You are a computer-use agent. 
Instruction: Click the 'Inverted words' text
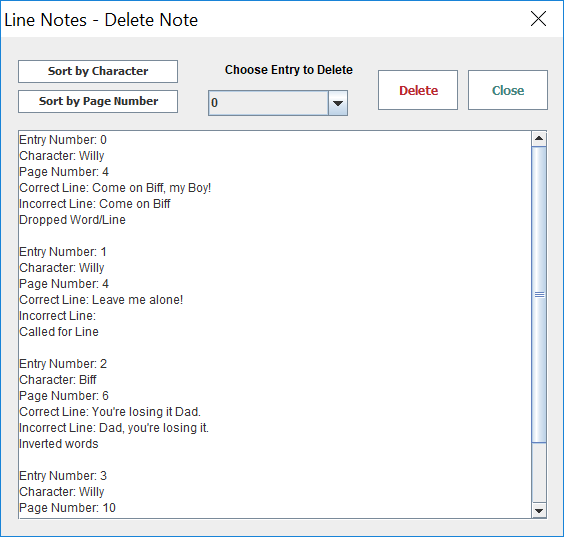(59, 444)
